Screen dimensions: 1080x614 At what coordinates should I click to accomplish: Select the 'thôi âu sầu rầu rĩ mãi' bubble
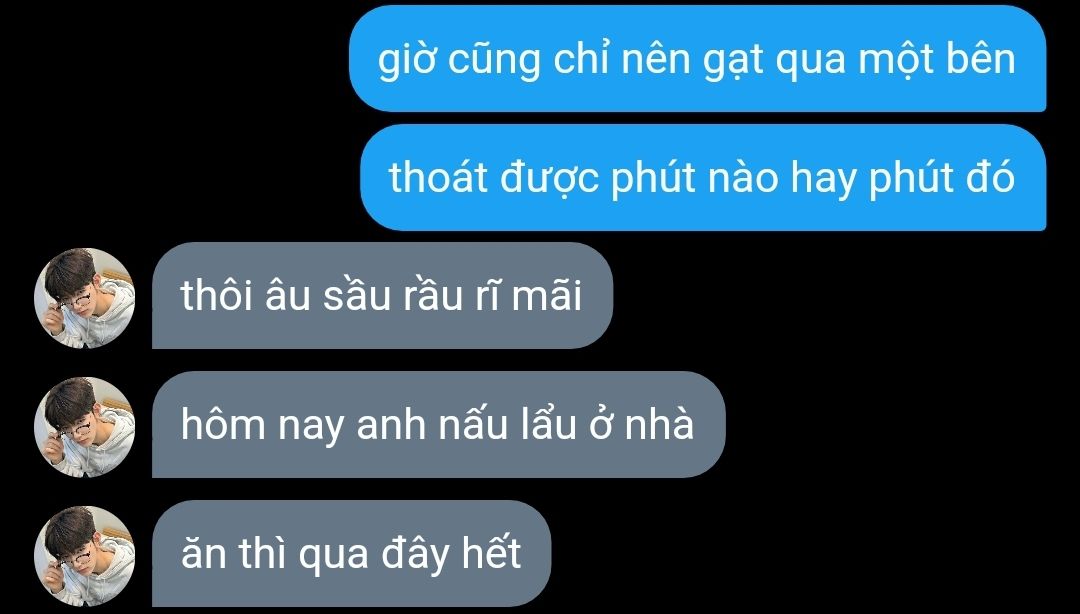click(x=382, y=296)
